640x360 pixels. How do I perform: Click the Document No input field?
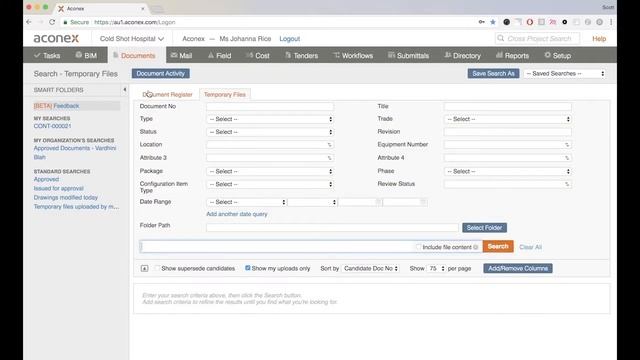pyautogui.click(x=270, y=106)
